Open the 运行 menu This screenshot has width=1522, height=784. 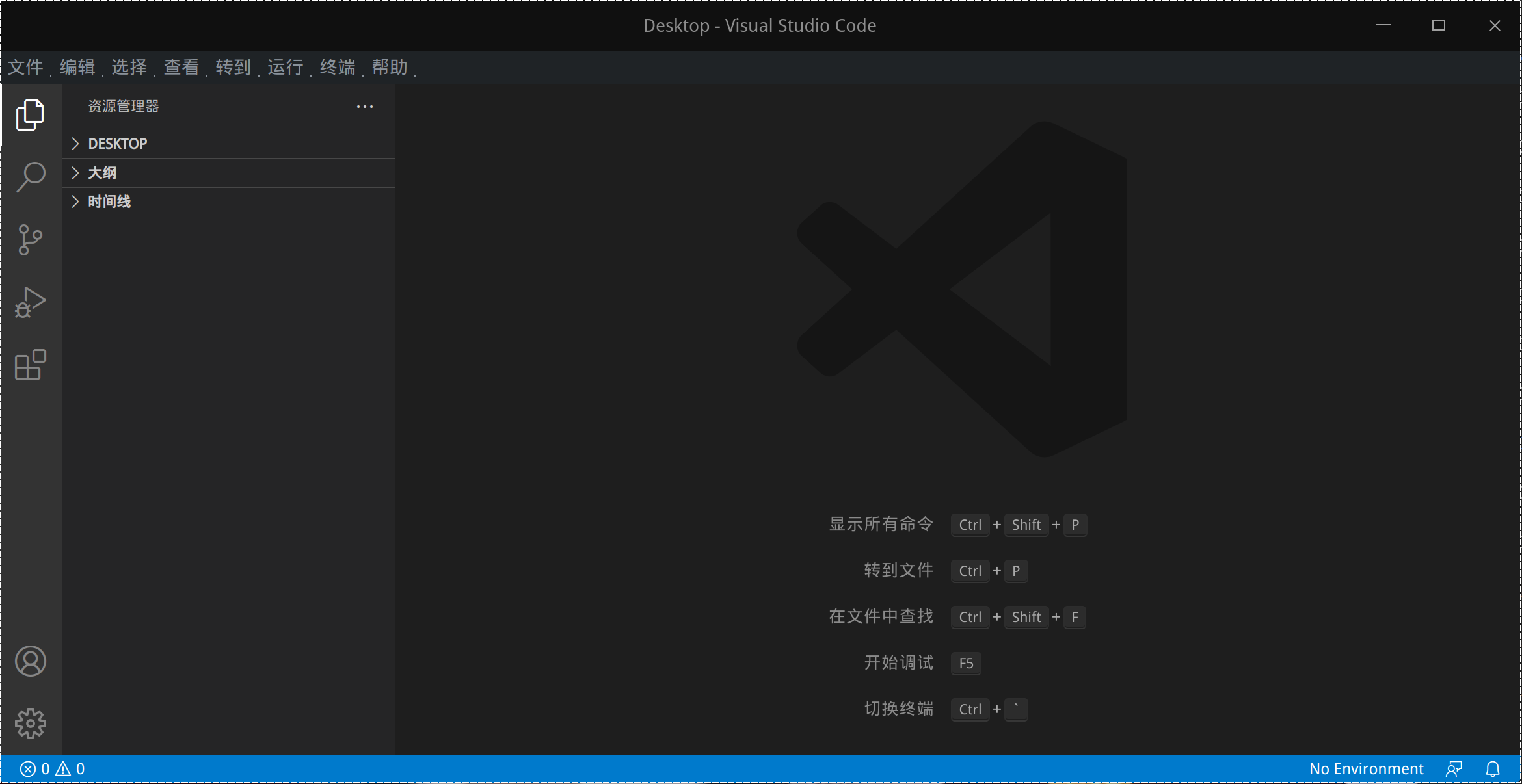pos(286,67)
